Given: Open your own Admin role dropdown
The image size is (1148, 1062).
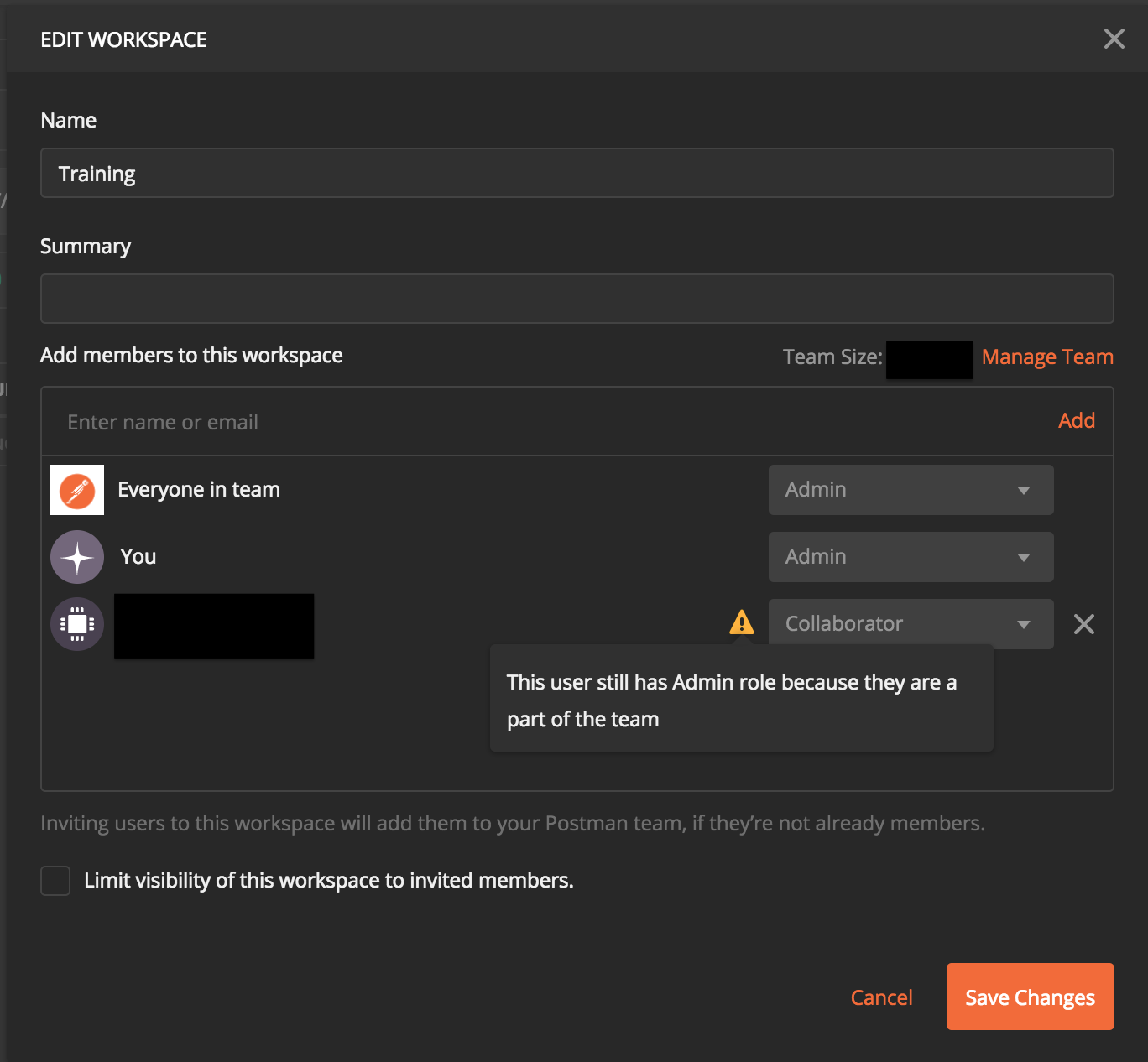Looking at the screenshot, I should (911, 556).
